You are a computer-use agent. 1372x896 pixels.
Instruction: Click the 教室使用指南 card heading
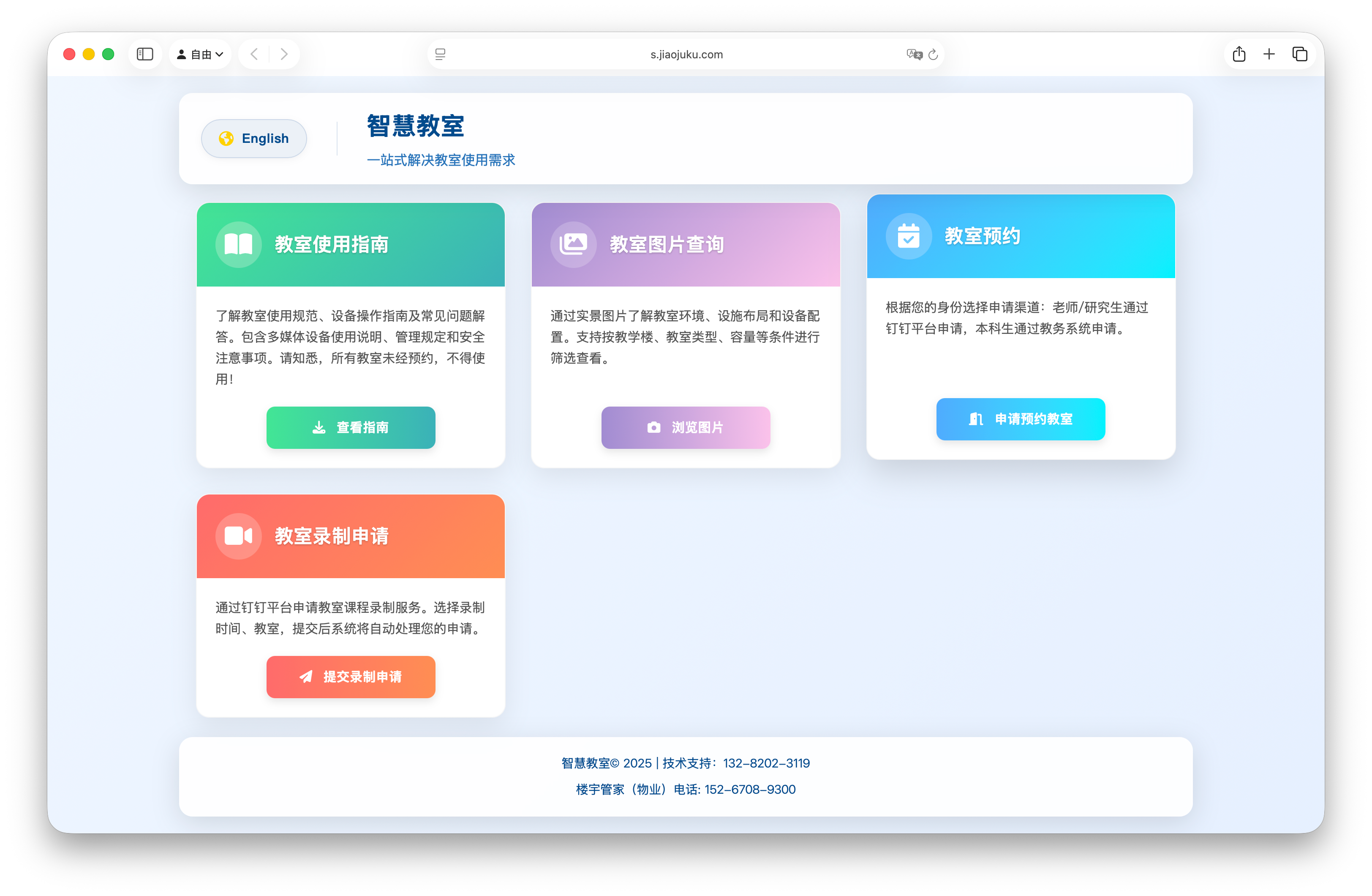coord(332,245)
